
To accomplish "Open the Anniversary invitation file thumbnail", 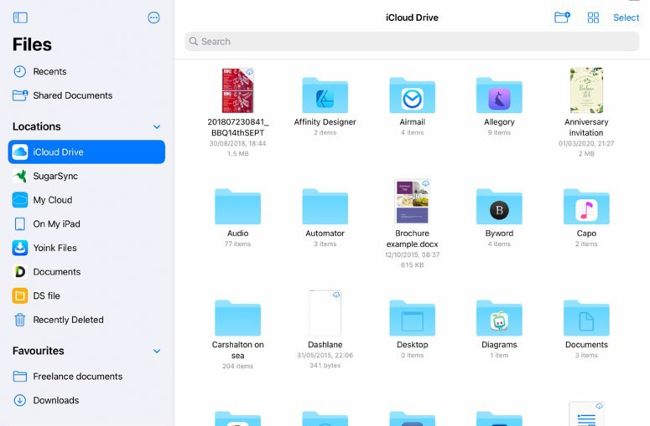I will click(x=586, y=91).
